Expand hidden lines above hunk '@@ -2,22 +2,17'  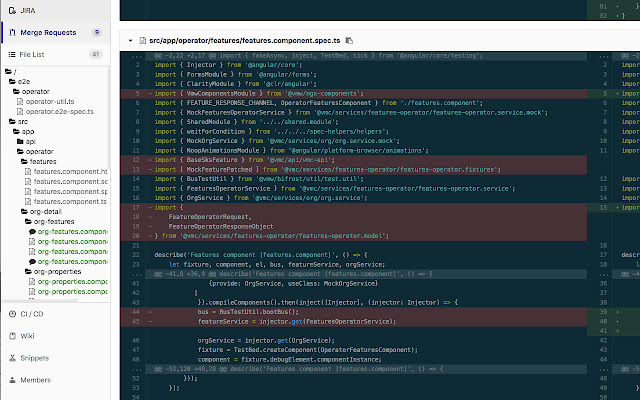click(x=138, y=56)
